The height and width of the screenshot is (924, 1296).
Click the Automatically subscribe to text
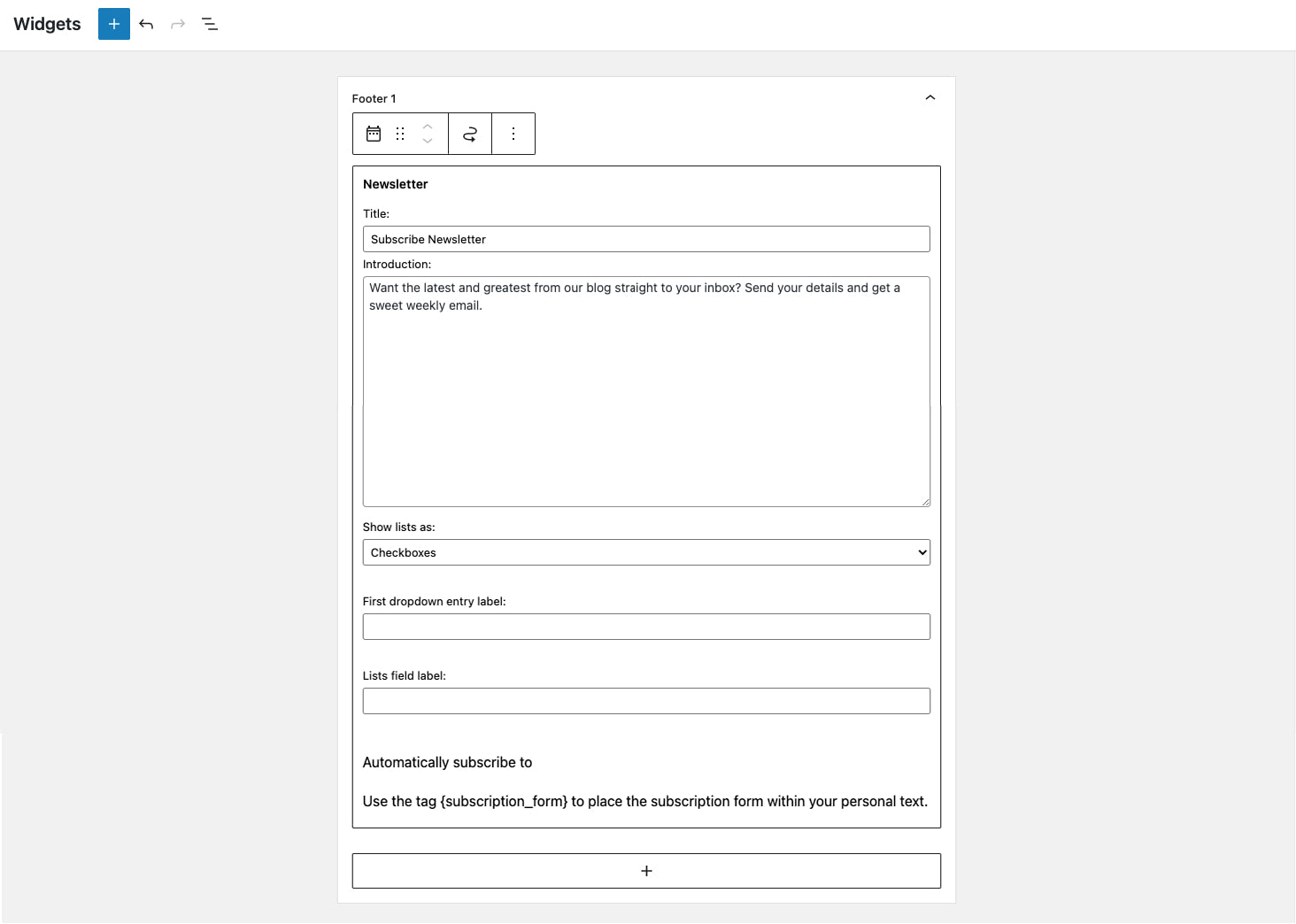click(447, 762)
